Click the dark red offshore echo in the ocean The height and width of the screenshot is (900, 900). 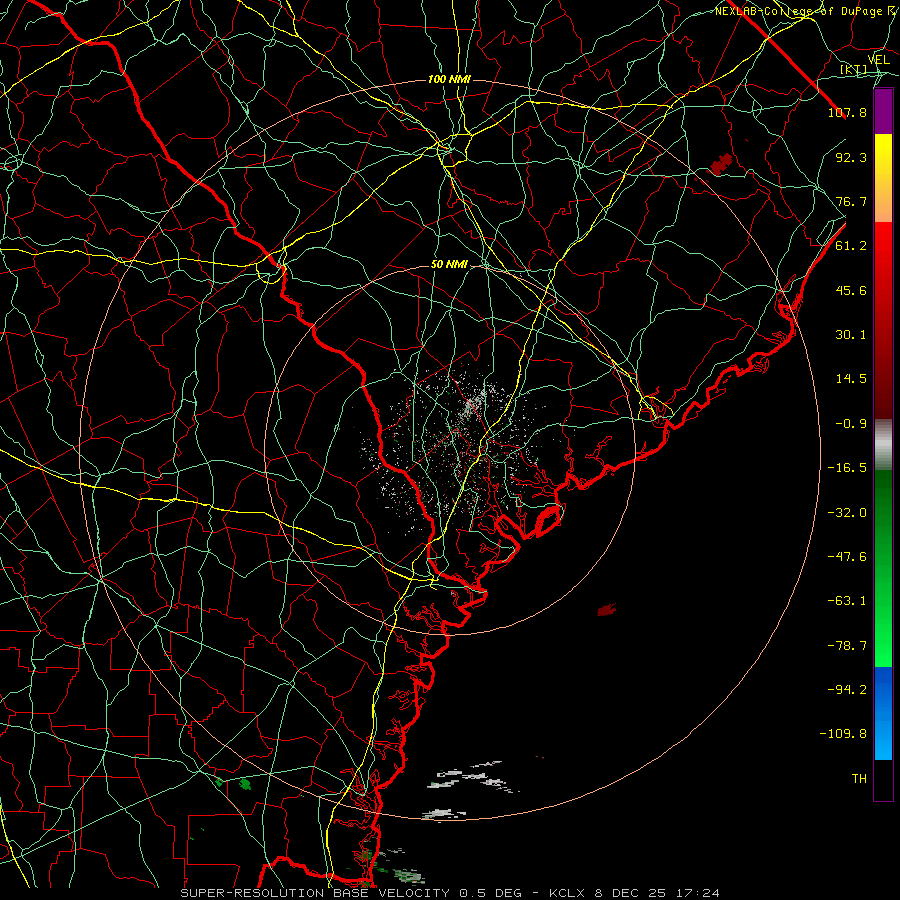tap(607, 610)
